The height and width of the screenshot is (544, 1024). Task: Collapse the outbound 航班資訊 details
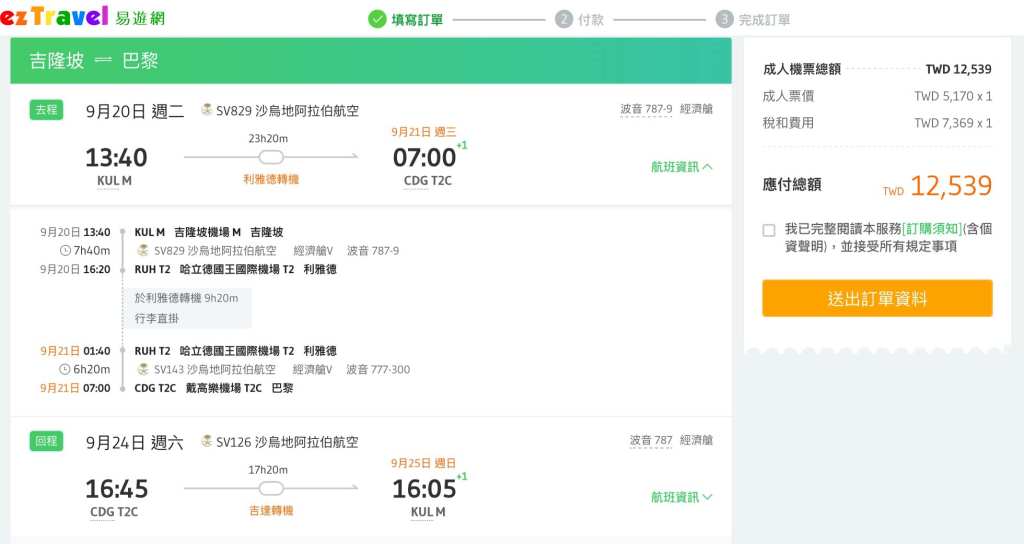681,167
